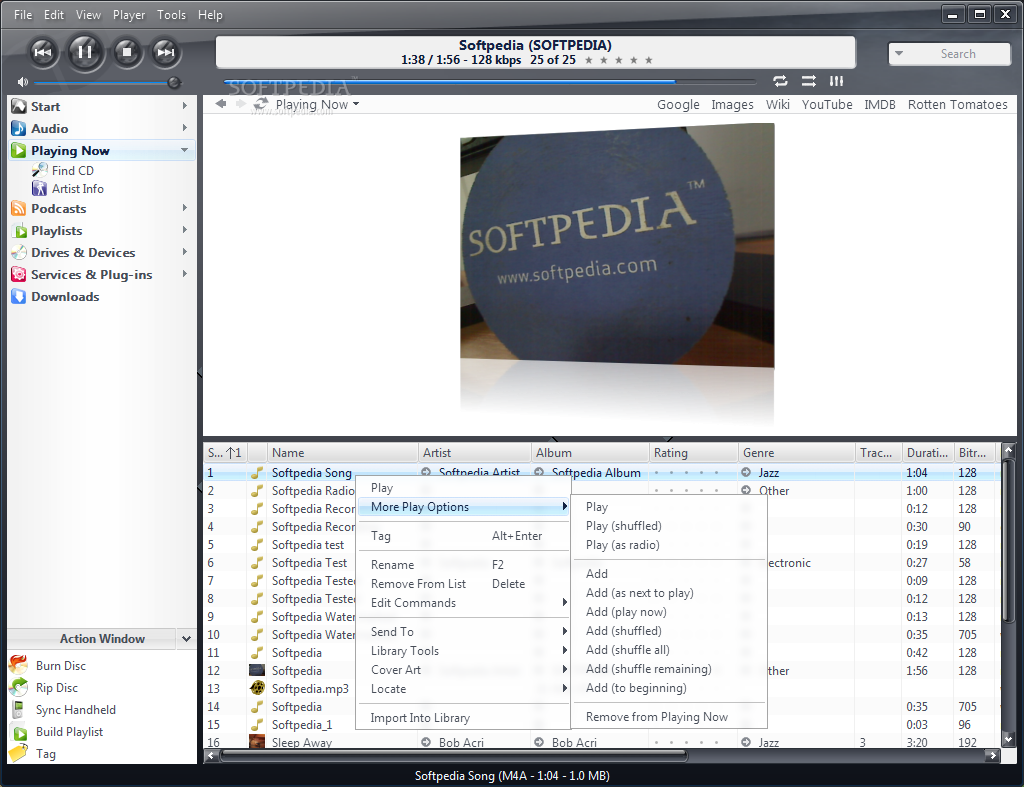Image resolution: width=1024 pixels, height=787 pixels.
Task: Click the album cover art thumbnail
Action: (x=617, y=247)
